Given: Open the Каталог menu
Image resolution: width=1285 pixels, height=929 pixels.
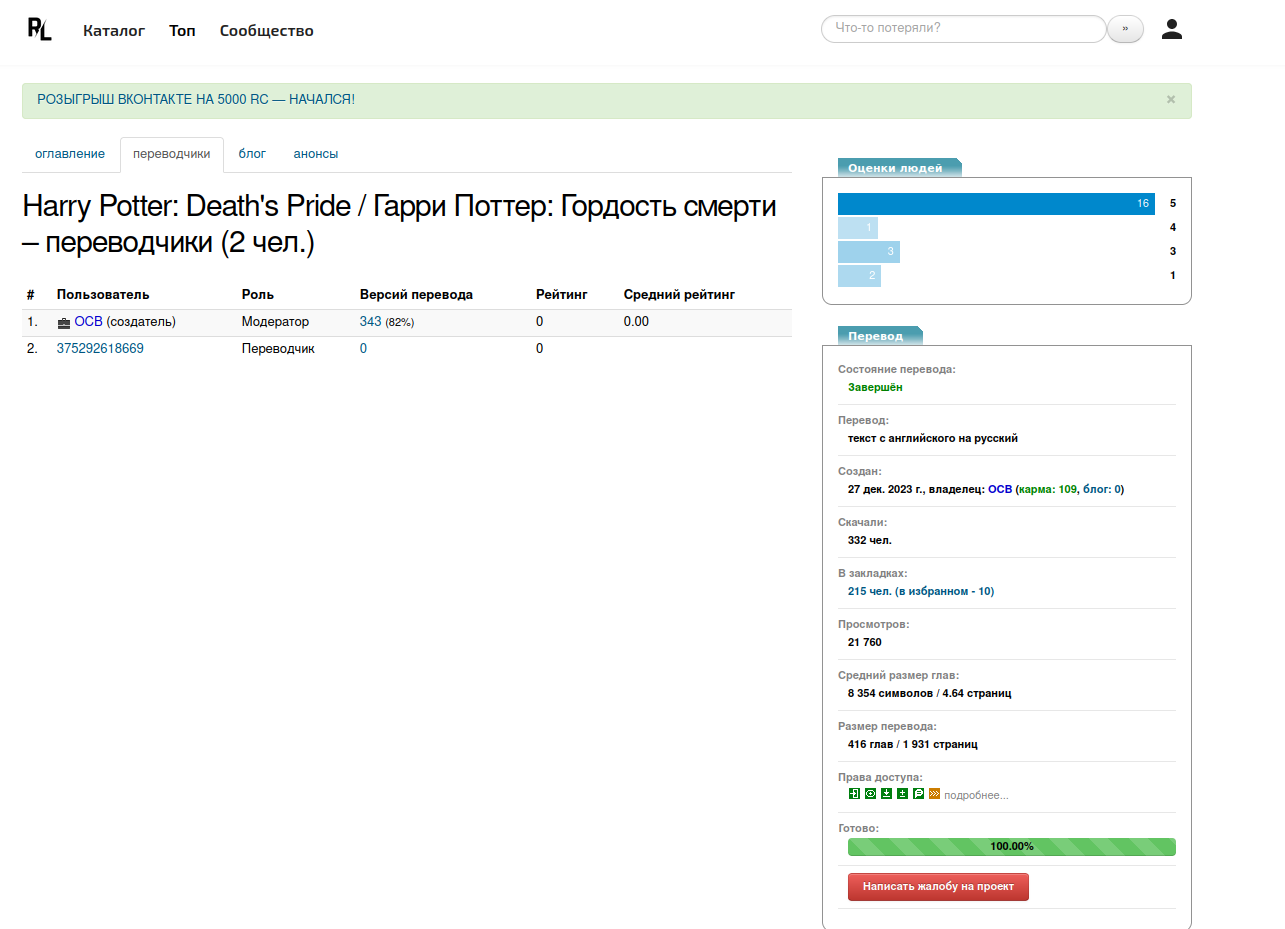Looking at the screenshot, I should (114, 31).
